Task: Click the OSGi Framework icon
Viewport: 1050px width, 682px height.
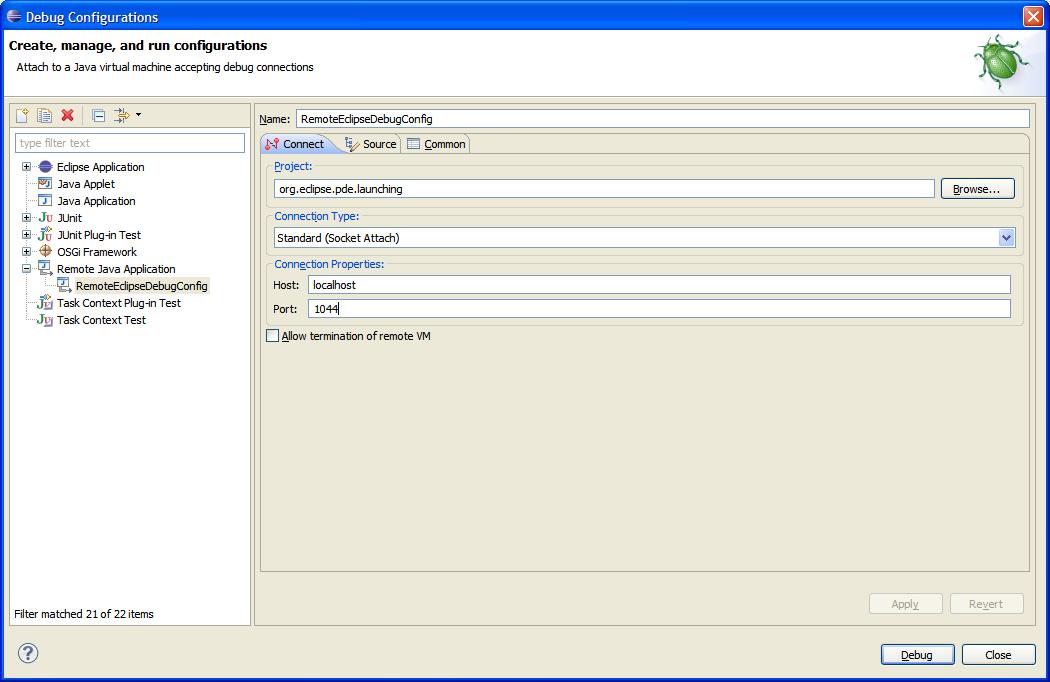Action: pyautogui.click(x=45, y=251)
